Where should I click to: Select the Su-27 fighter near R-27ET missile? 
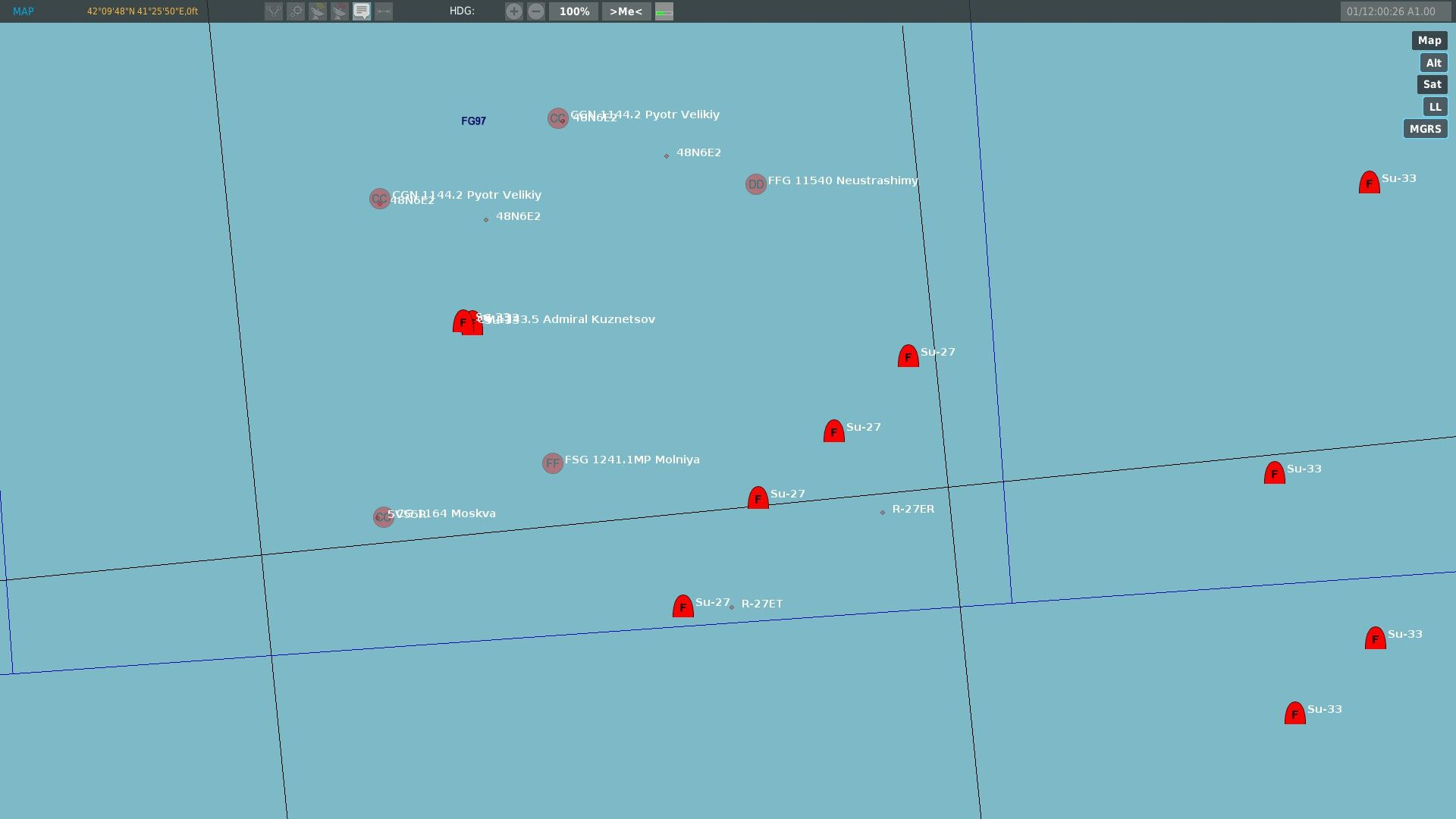coord(682,607)
